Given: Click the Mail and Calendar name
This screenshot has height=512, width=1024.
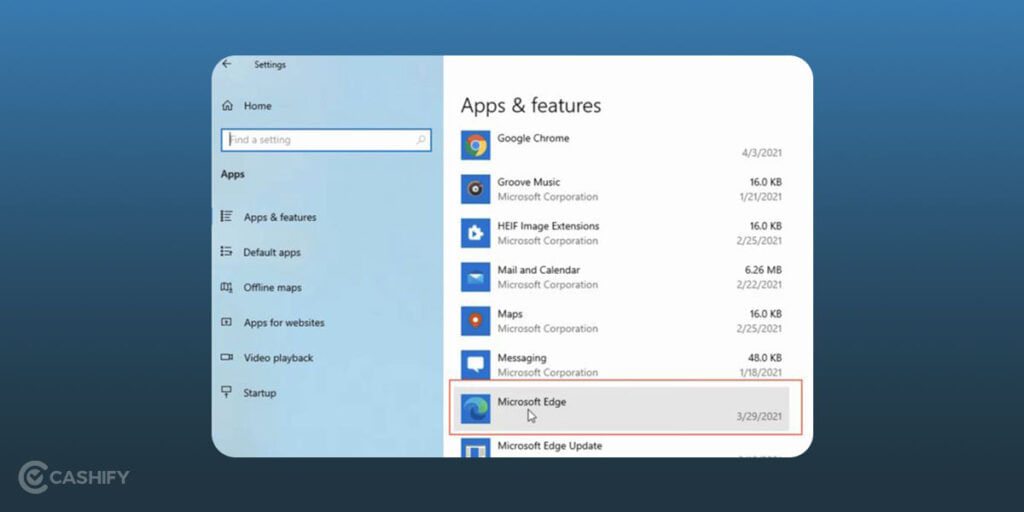Looking at the screenshot, I should tap(539, 270).
